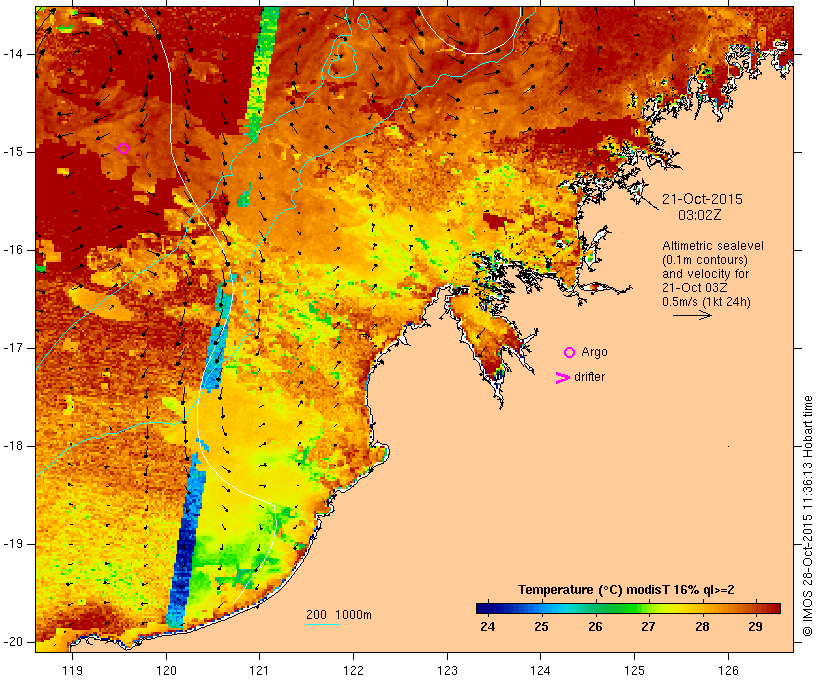The image size is (820, 680).
Task: Click the "(0.1m contours)" text
Action: (705, 260)
